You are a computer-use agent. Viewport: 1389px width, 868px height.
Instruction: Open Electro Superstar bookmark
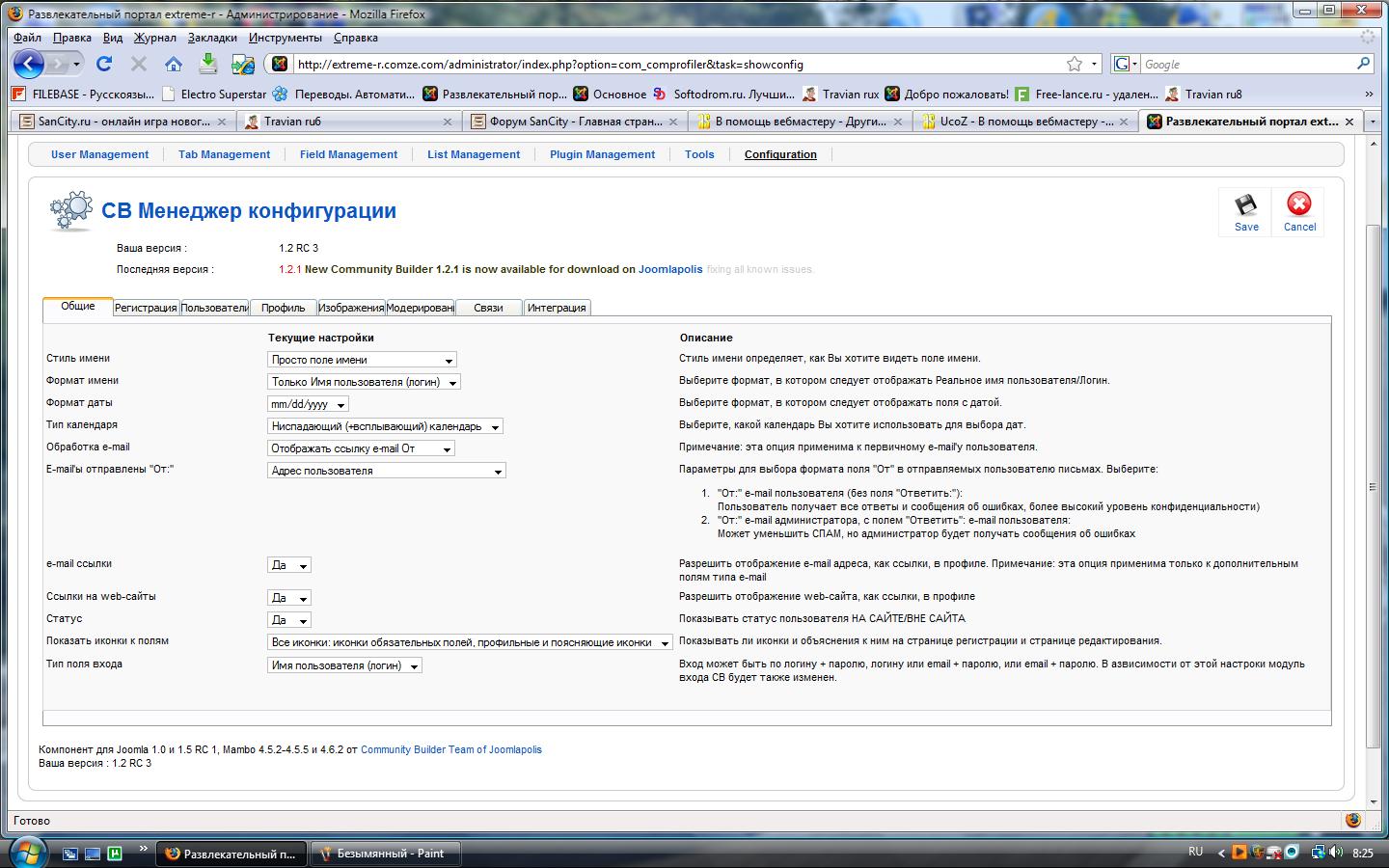pyautogui.click(x=214, y=94)
